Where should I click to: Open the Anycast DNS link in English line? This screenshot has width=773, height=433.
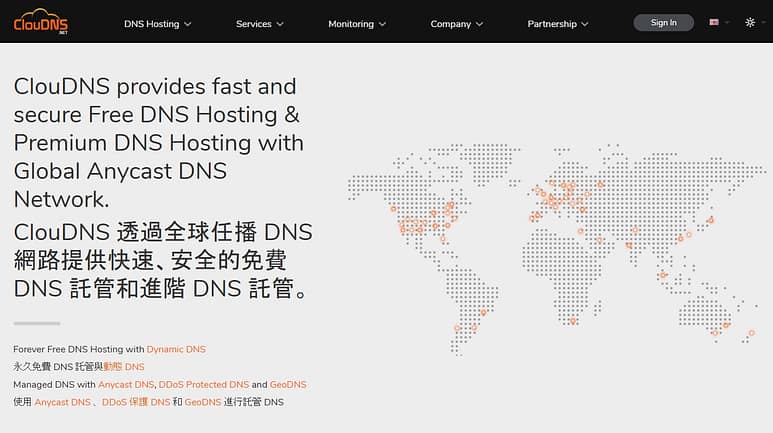pyautogui.click(x=126, y=385)
